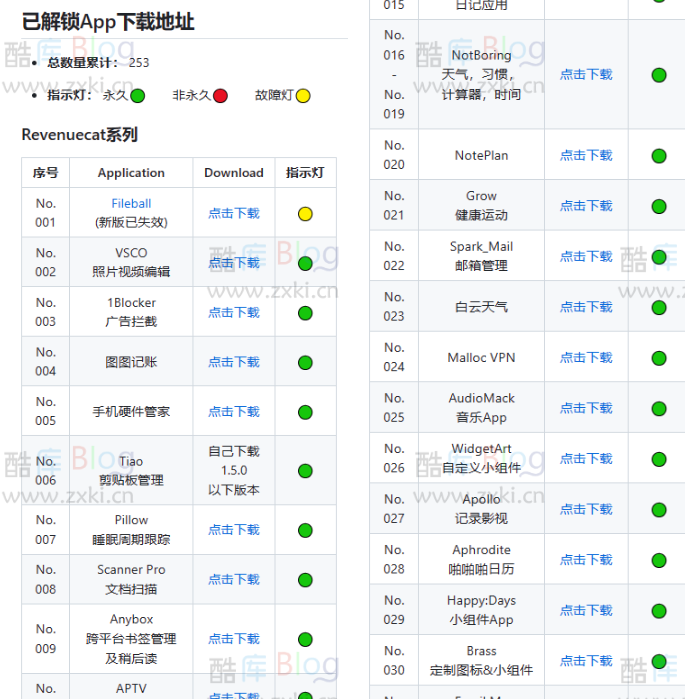The height and width of the screenshot is (699, 685).
Task: Click Malloc VPN download link
Action: tap(586, 357)
